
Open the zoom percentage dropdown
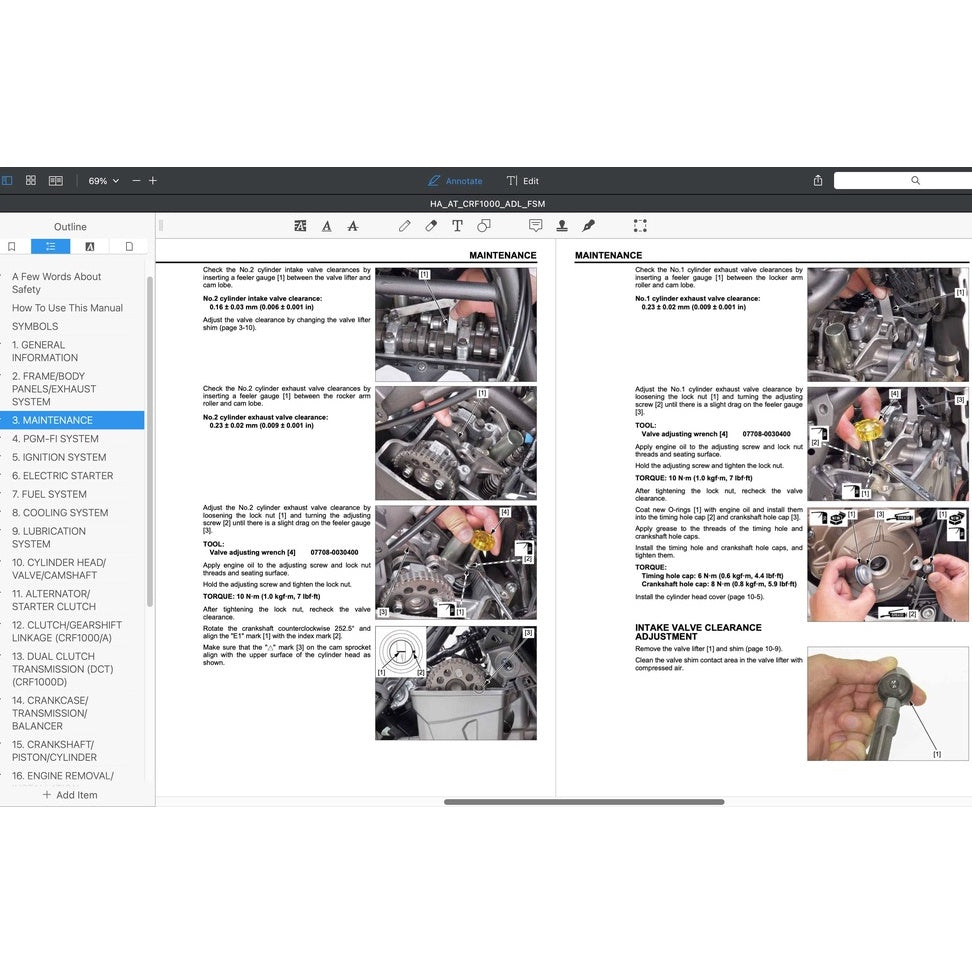tap(101, 180)
